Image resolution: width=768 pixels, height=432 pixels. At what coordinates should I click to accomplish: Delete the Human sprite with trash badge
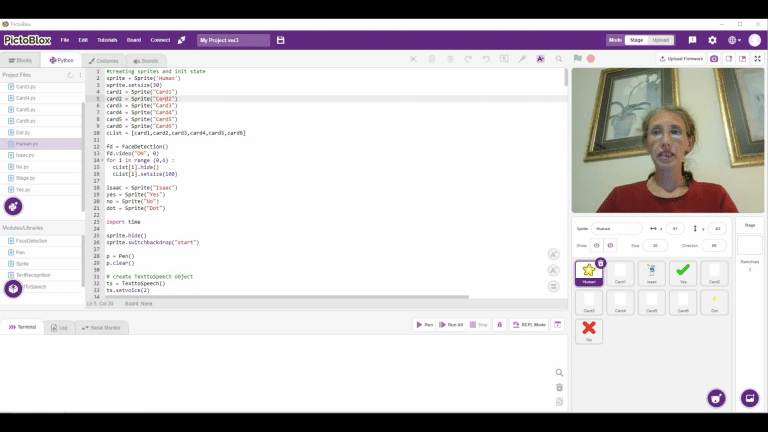(600, 264)
